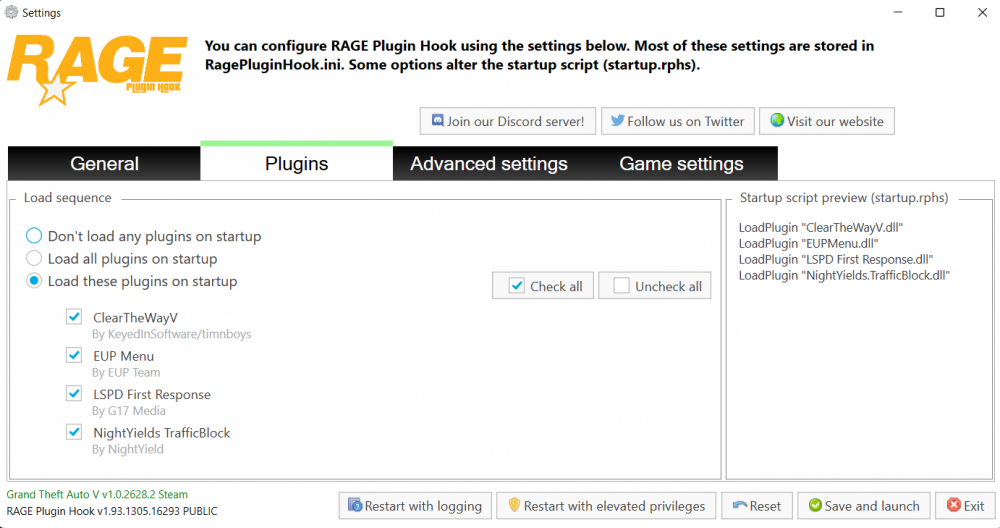The width and height of the screenshot is (1000, 528).
Task: Click LoadPlugin "EUPMenu.dll" script line
Action: [809, 244]
